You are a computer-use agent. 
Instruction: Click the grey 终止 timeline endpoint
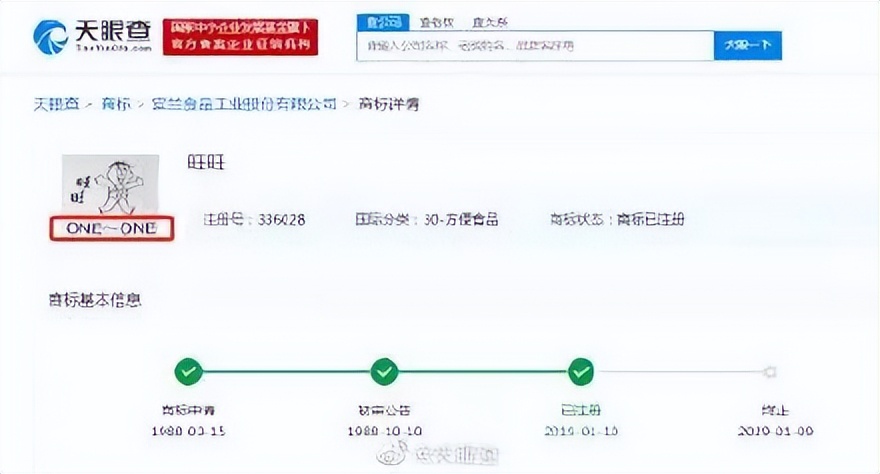770,371
